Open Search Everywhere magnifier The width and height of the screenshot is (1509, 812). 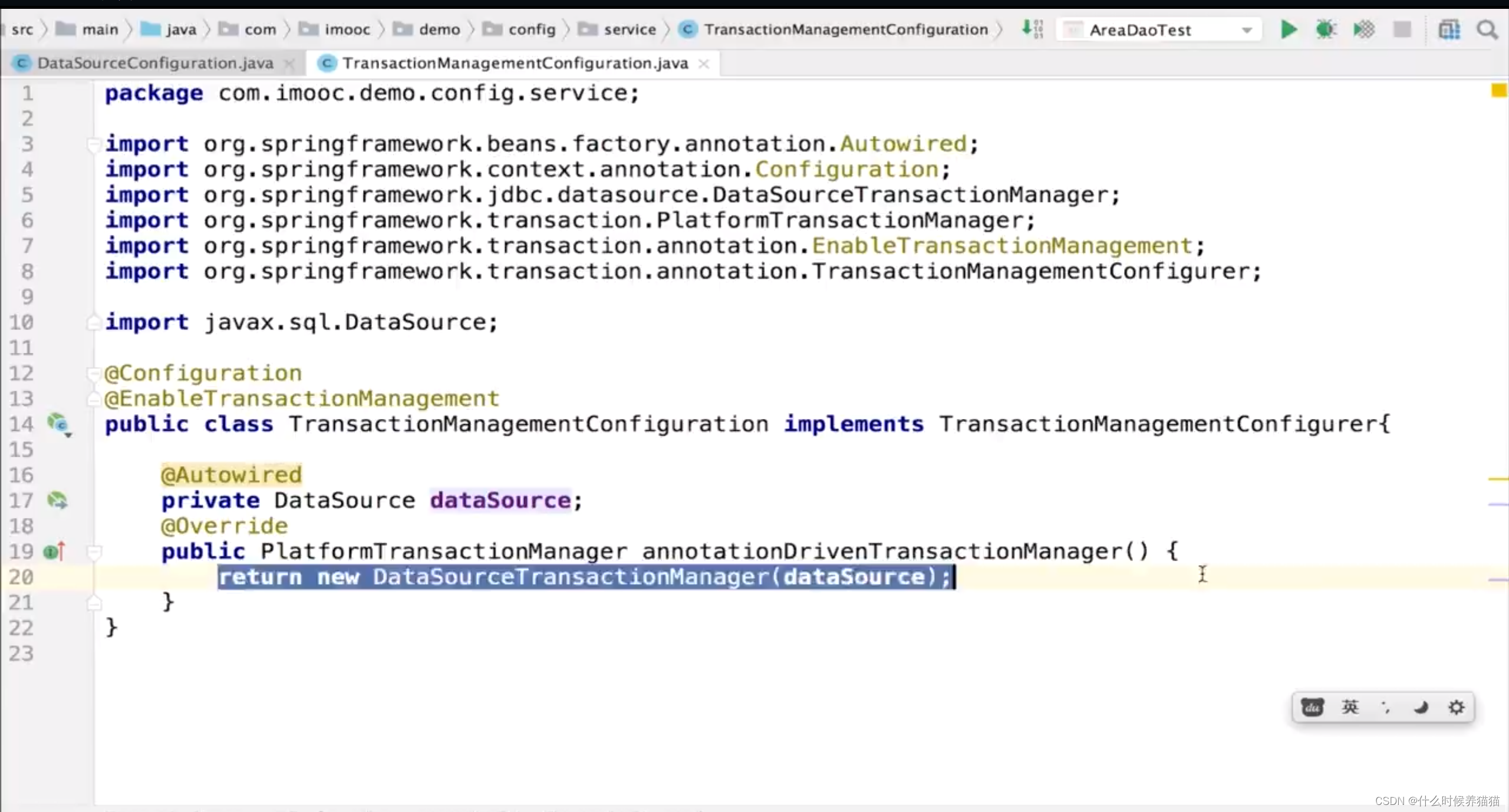(1487, 29)
